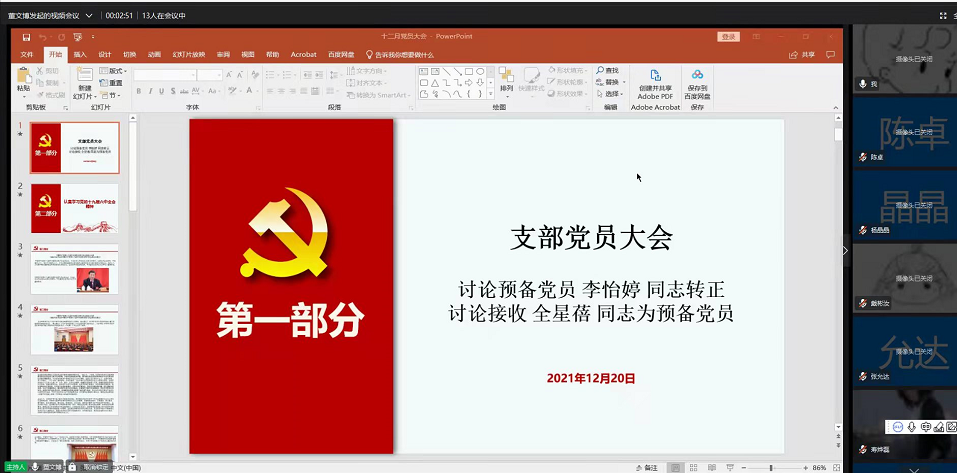Select slide 4 thumbnail
The height and width of the screenshot is (473, 957).
[75, 329]
